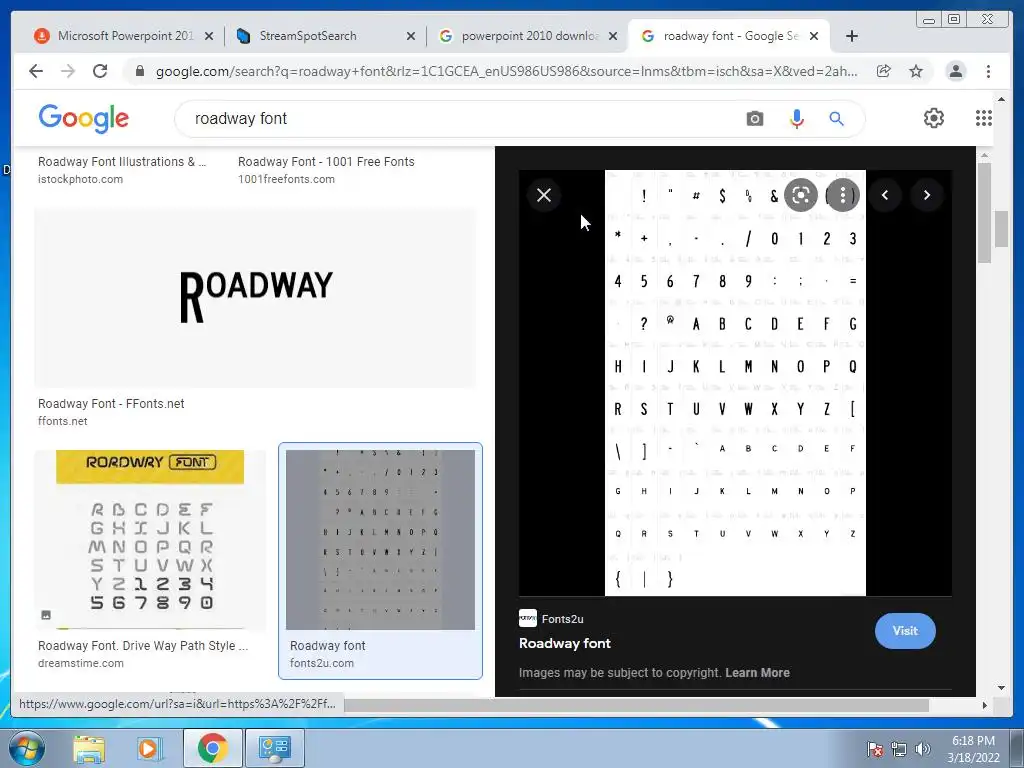Select the ROADWAY FFonts.net image thumbnail
The image size is (1024, 768).
pyautogui.click(x=255, y=298)
